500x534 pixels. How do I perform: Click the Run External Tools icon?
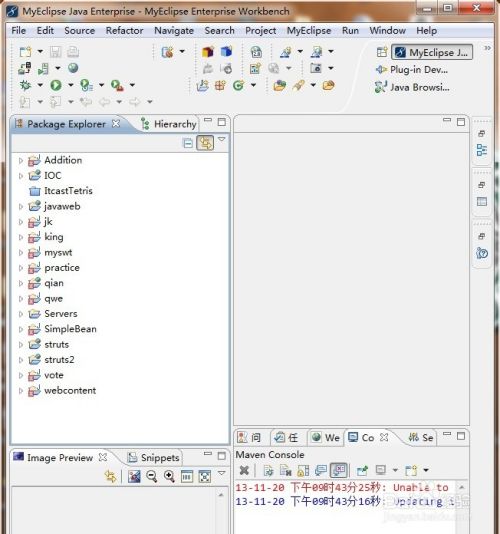117,85
